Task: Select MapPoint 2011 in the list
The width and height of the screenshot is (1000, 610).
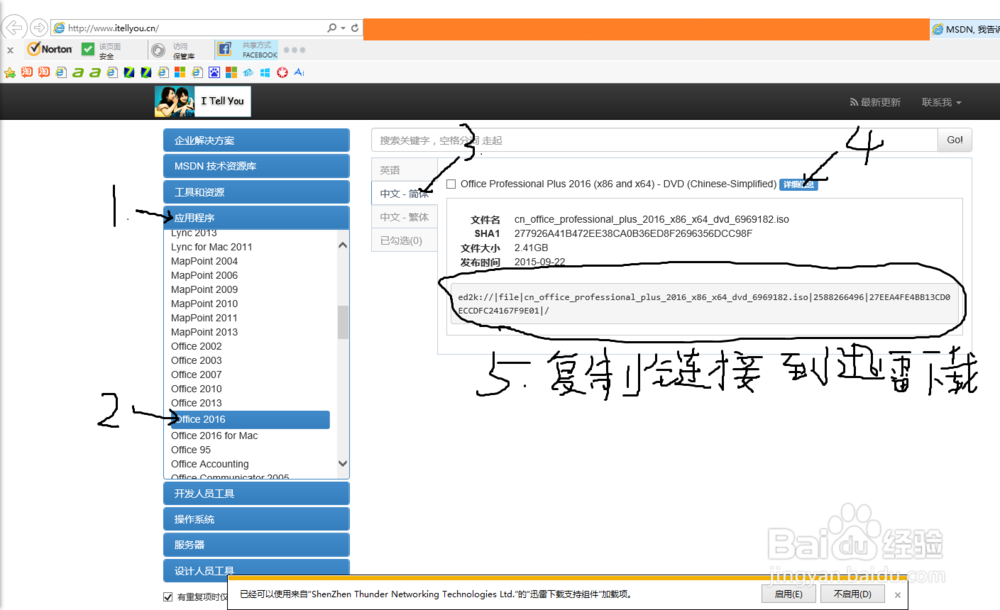Action: tap(204, 318)
